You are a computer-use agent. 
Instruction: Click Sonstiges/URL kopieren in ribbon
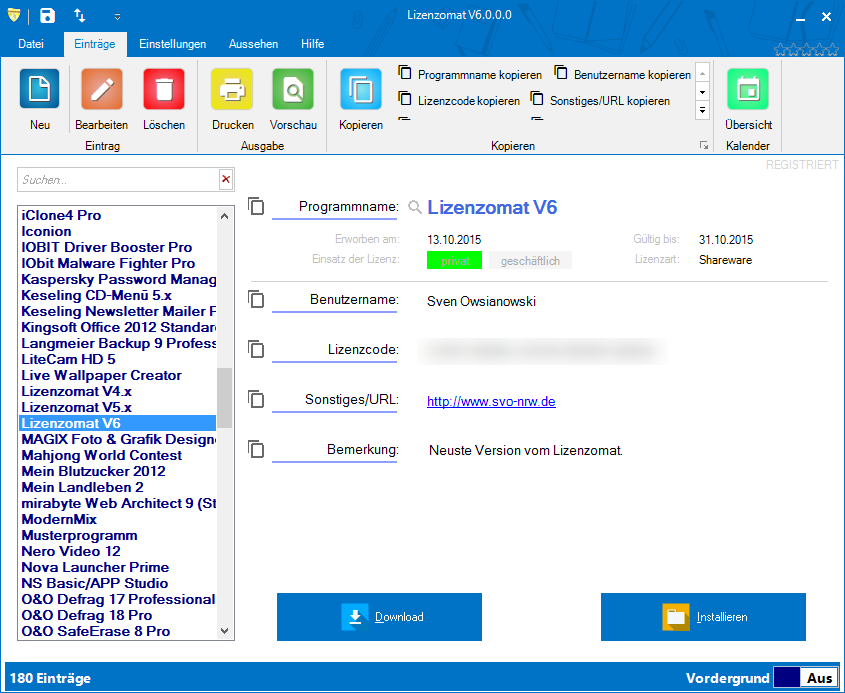coord(600,100)
